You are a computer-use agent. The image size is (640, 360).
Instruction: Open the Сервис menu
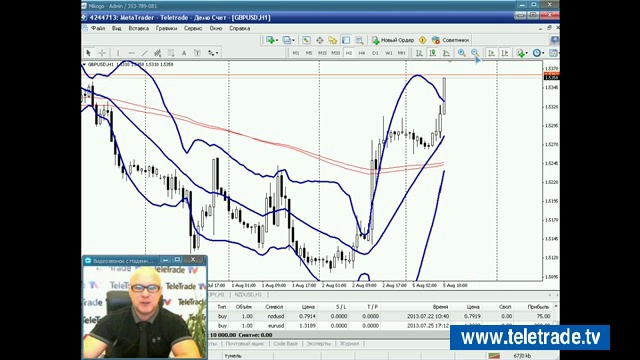pos(193,28)
